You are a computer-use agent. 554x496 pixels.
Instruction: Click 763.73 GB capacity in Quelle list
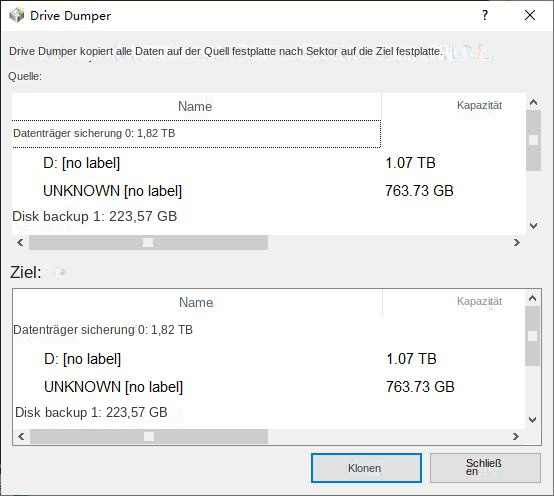[419, 191]
